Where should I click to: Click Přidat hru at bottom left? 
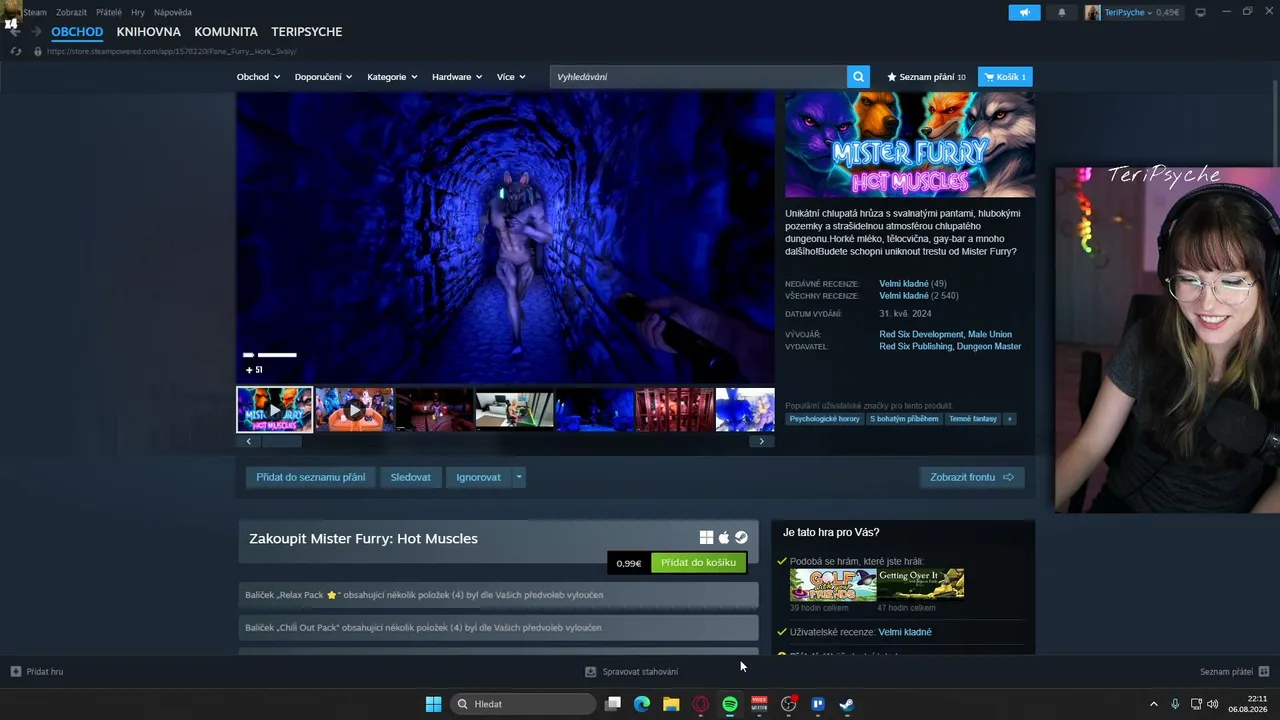(x=37, y=672)
